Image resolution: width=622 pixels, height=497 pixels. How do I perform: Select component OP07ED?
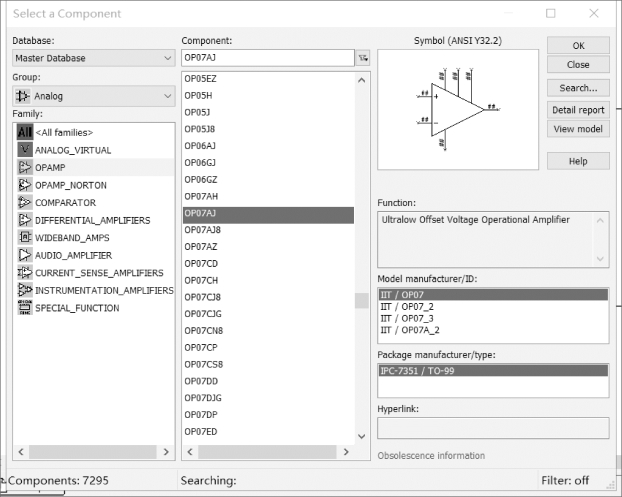tap(269, 432)
